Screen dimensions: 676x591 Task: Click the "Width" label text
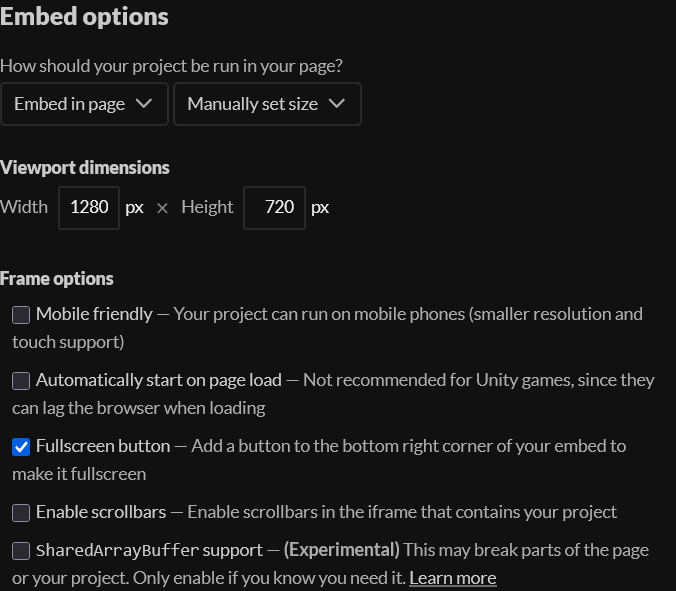pos(24,207)
